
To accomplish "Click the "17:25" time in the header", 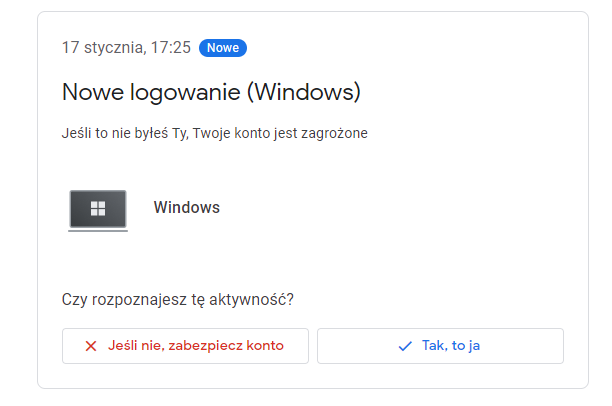I will click(171, 48).
